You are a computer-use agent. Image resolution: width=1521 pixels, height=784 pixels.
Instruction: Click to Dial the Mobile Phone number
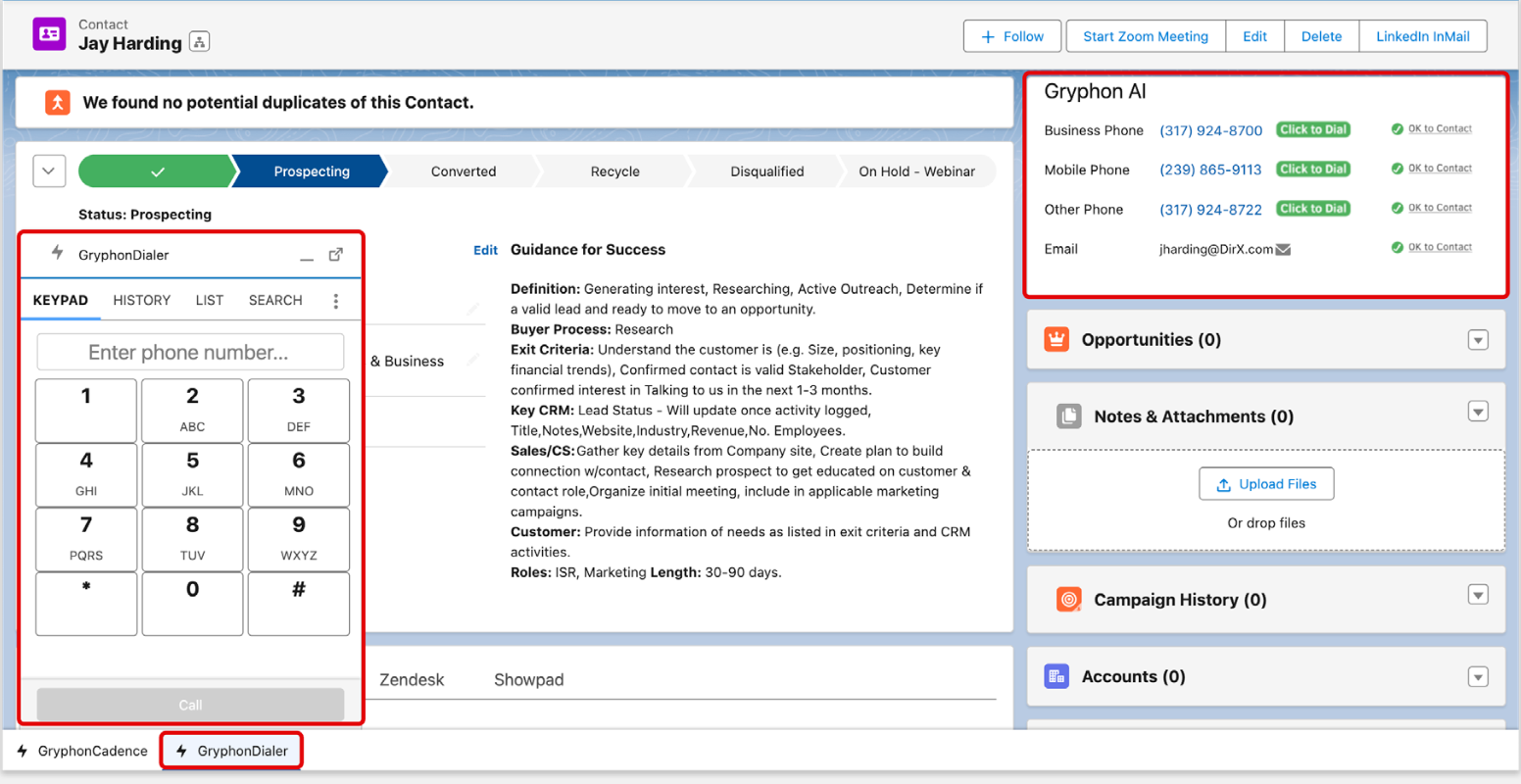pos(1313,170)
